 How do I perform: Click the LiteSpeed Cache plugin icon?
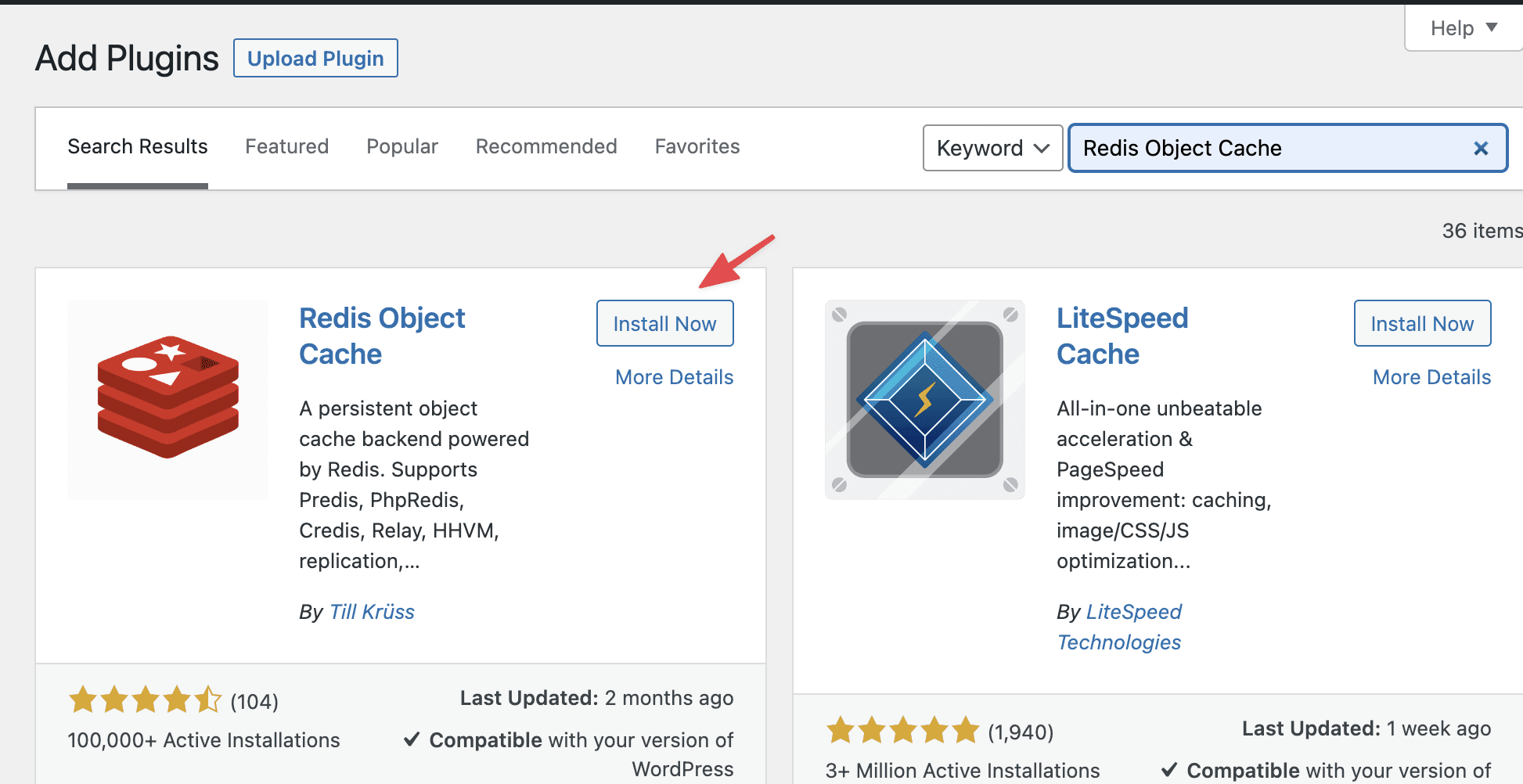(924, 399)
